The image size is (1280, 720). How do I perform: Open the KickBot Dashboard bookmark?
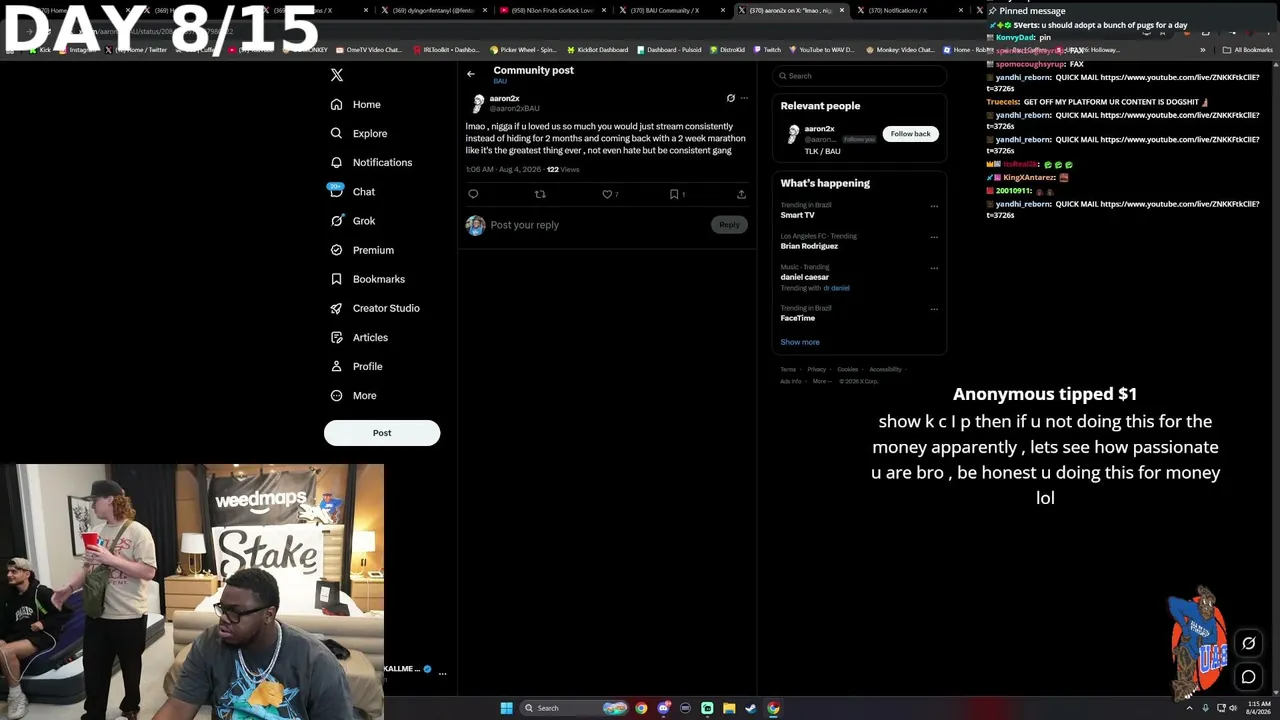click(x=598, y=50)
